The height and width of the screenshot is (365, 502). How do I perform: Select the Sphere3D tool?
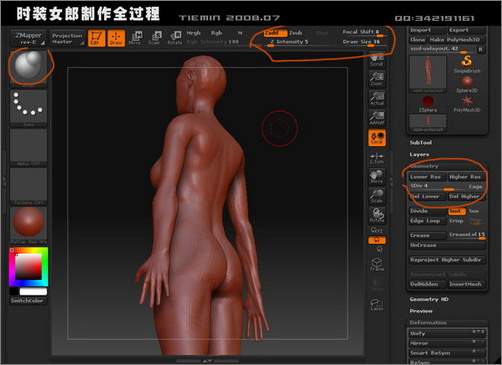pyautogui.click(x=467, y=84)
